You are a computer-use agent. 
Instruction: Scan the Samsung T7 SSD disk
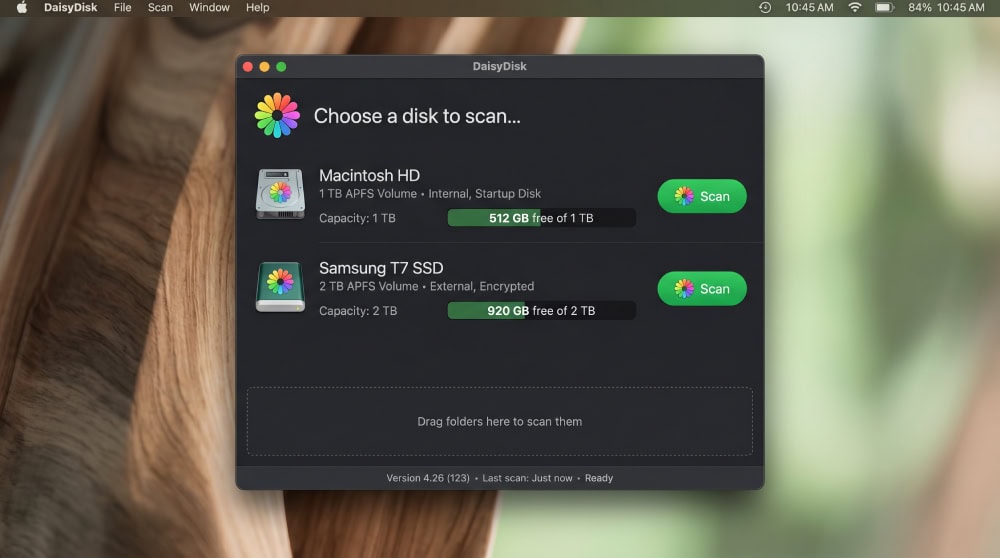click(702, 289)
